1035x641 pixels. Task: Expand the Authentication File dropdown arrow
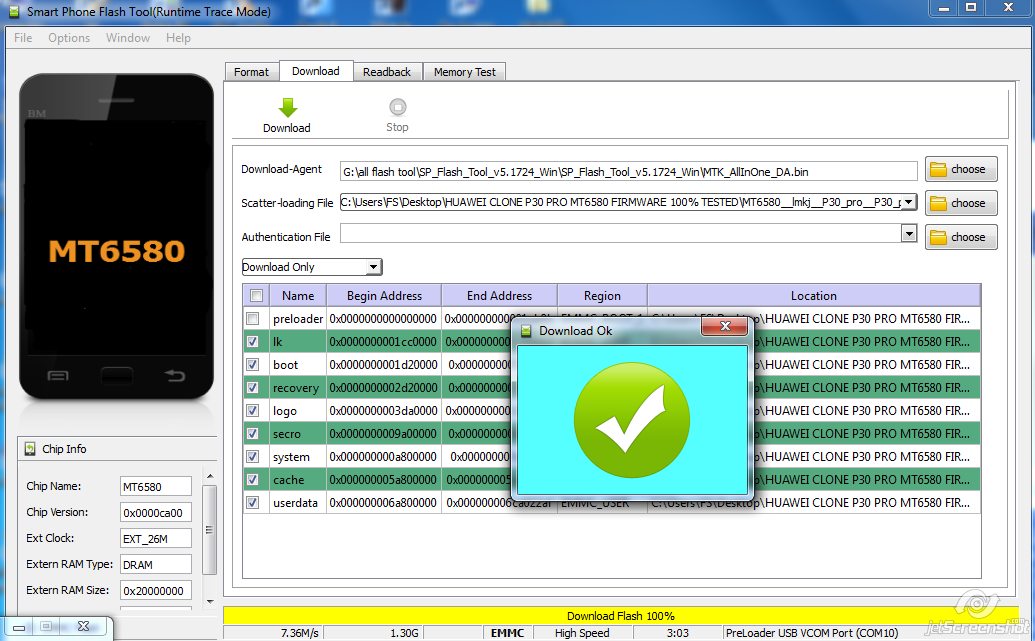[909, 233]
